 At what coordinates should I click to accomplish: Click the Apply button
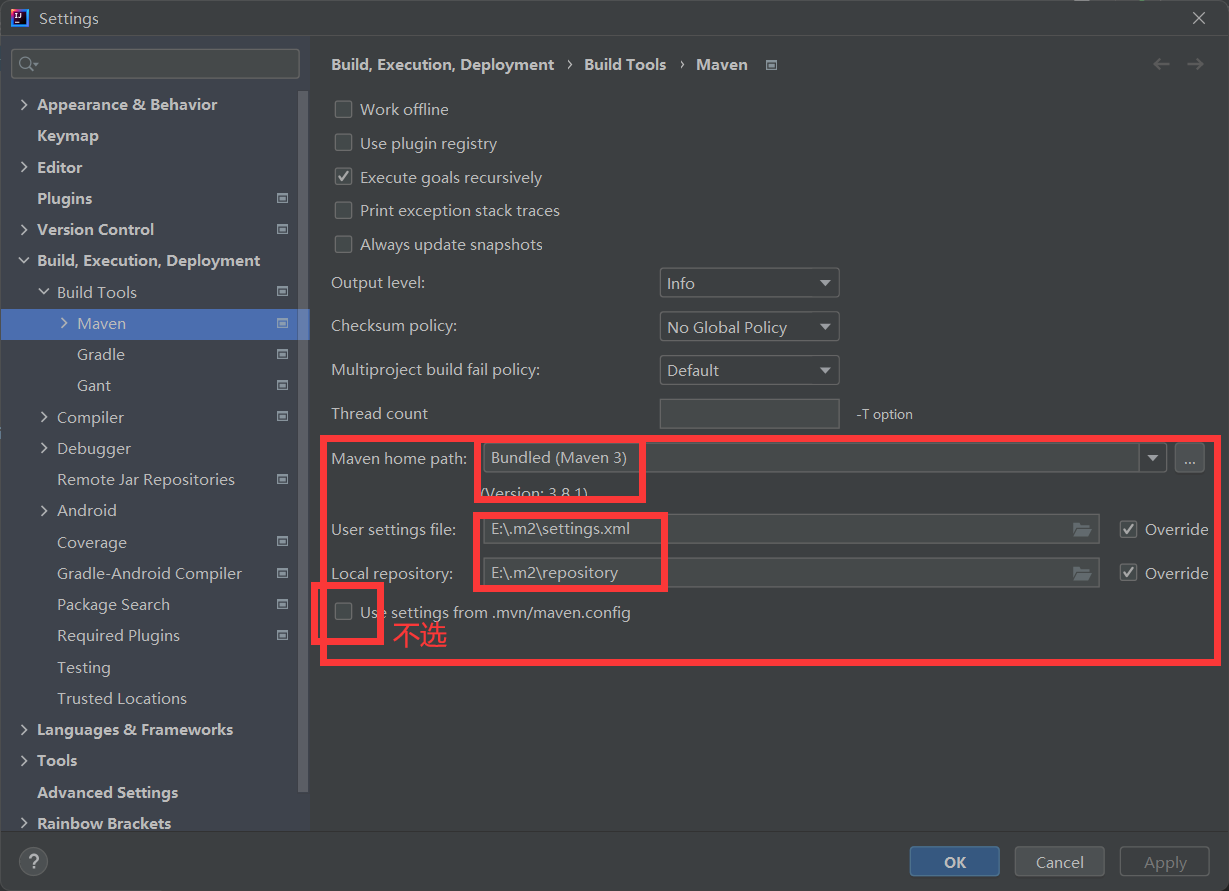click(x=1165, y=862)
